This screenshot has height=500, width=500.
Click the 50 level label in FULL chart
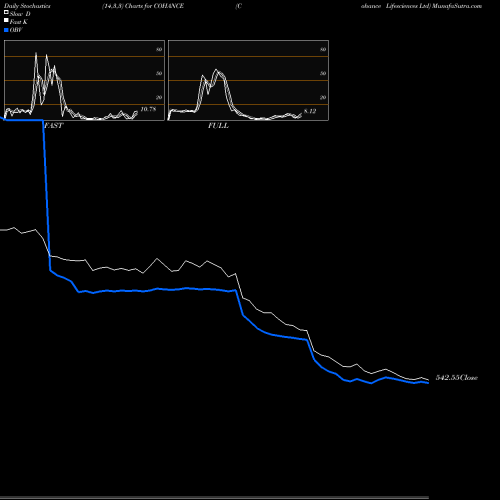[x=323, y=73]
